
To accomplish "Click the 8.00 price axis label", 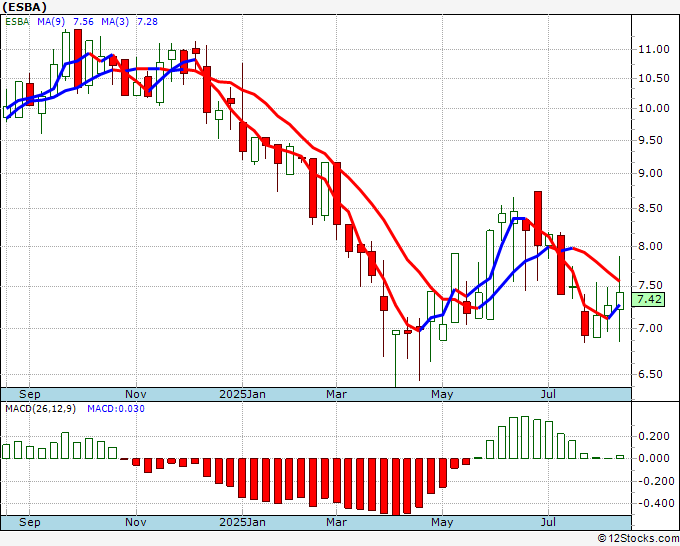I will [651, 246].
